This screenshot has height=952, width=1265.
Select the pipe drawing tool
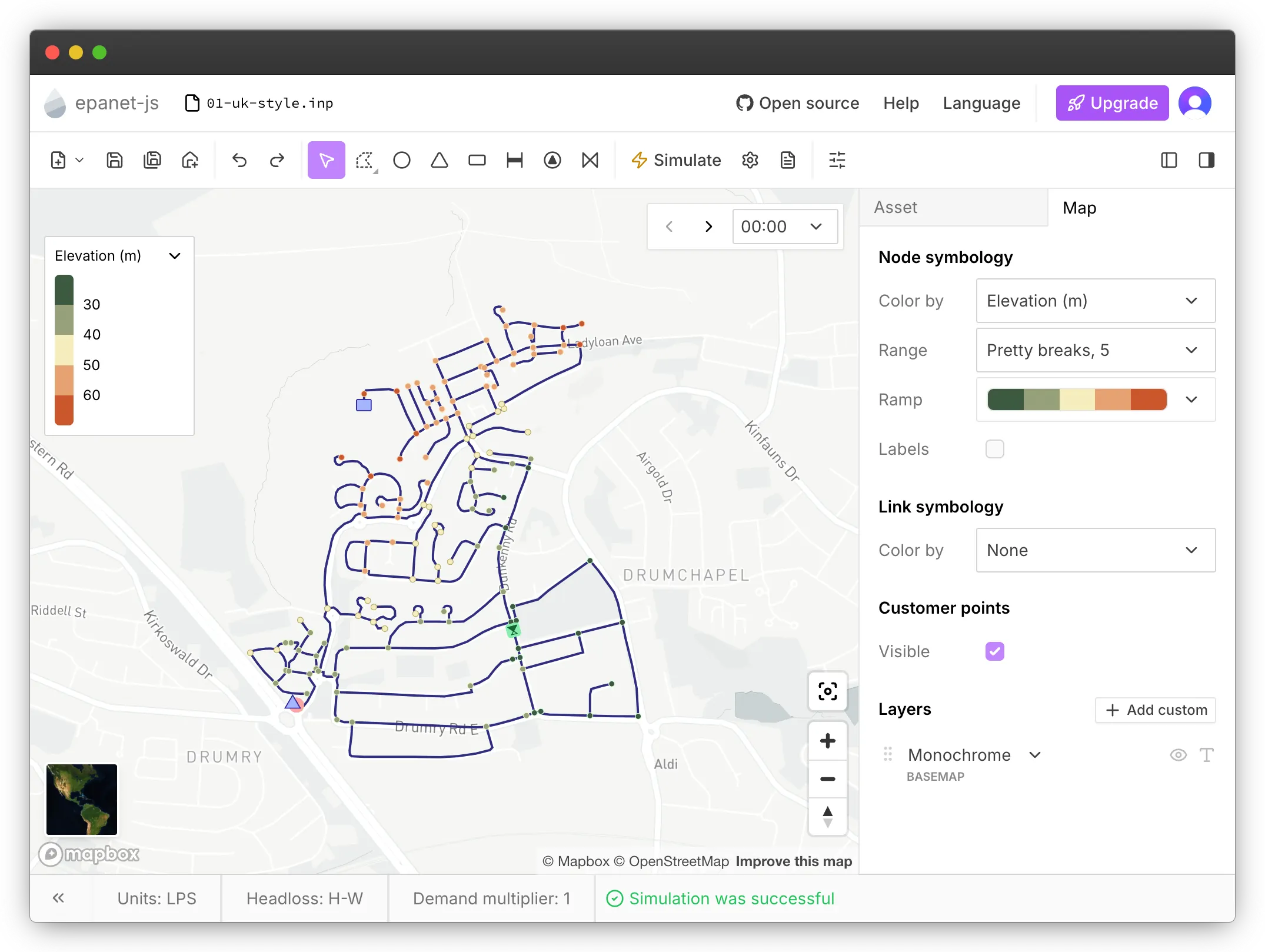(x=514, y=160)
